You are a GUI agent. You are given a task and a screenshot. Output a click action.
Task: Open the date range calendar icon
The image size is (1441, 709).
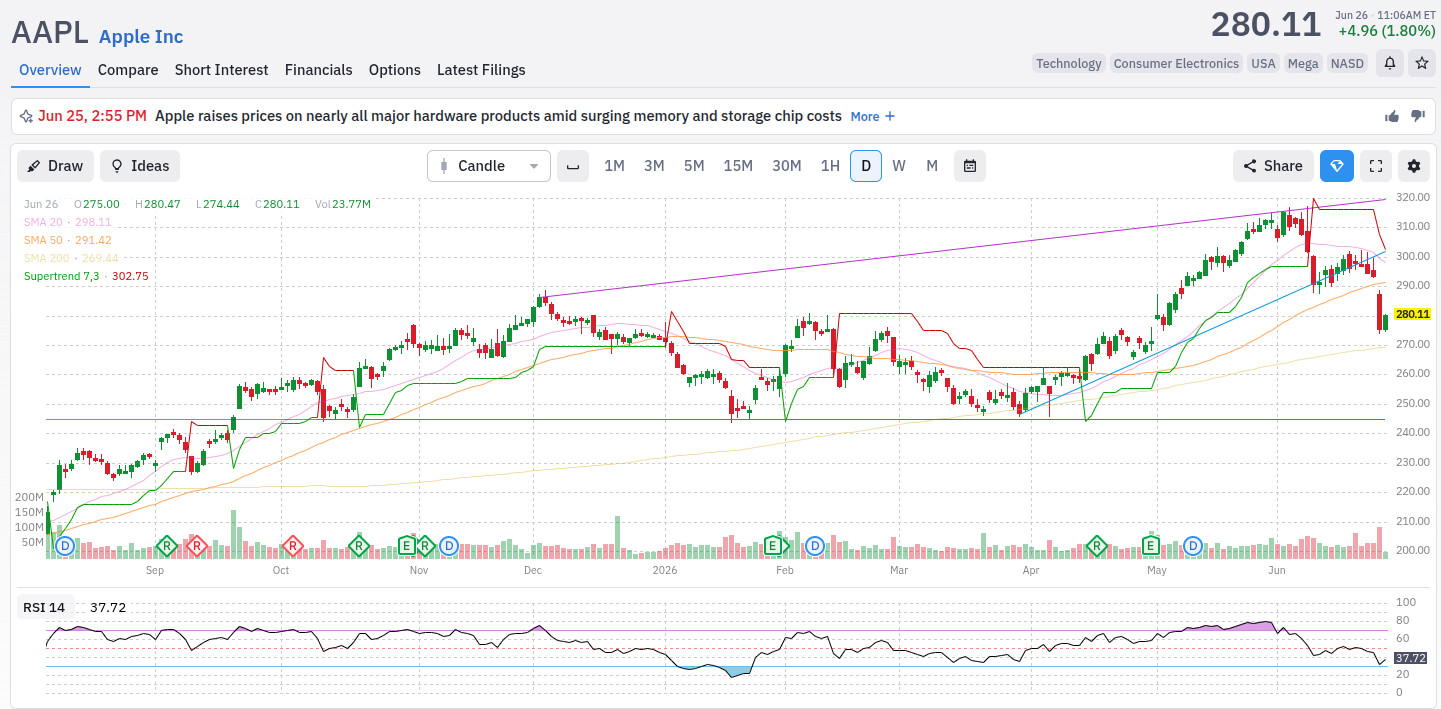pos(970,166)
